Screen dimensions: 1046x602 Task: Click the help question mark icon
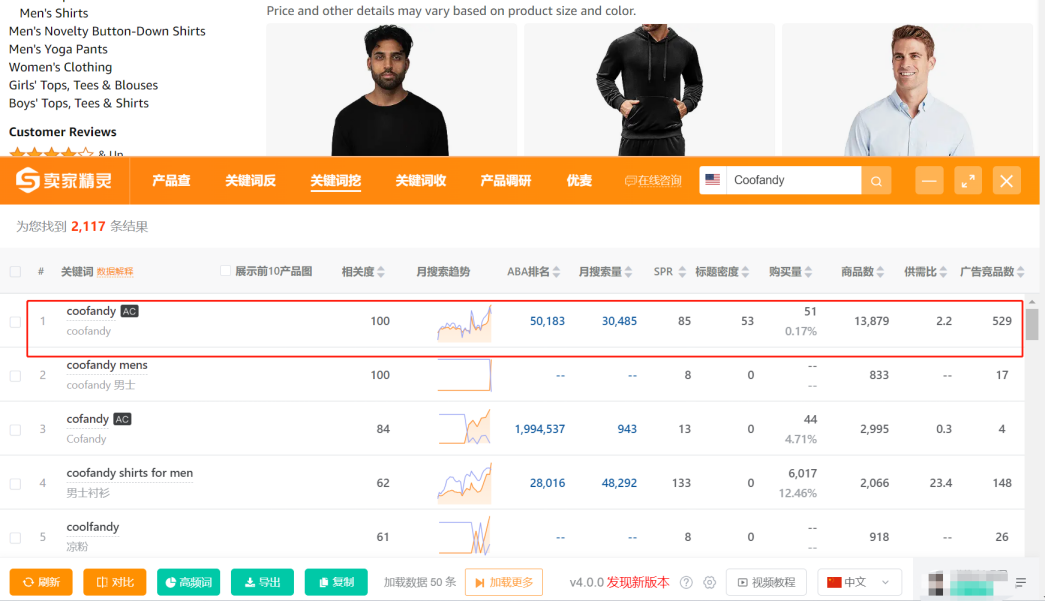[686, 582]
